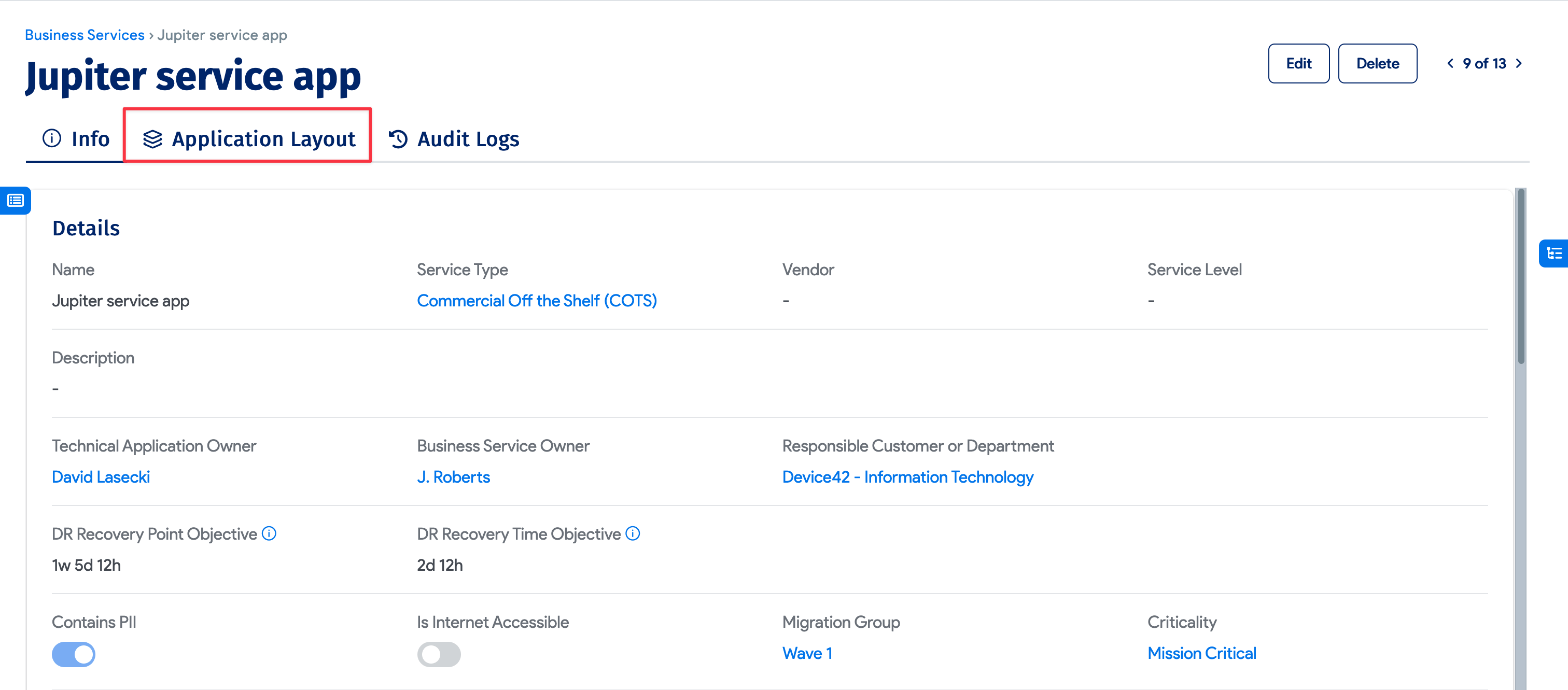Open the Wave 1 migration group
The height and width of the screenshot is (690, 1568).
tap(807, 653)
